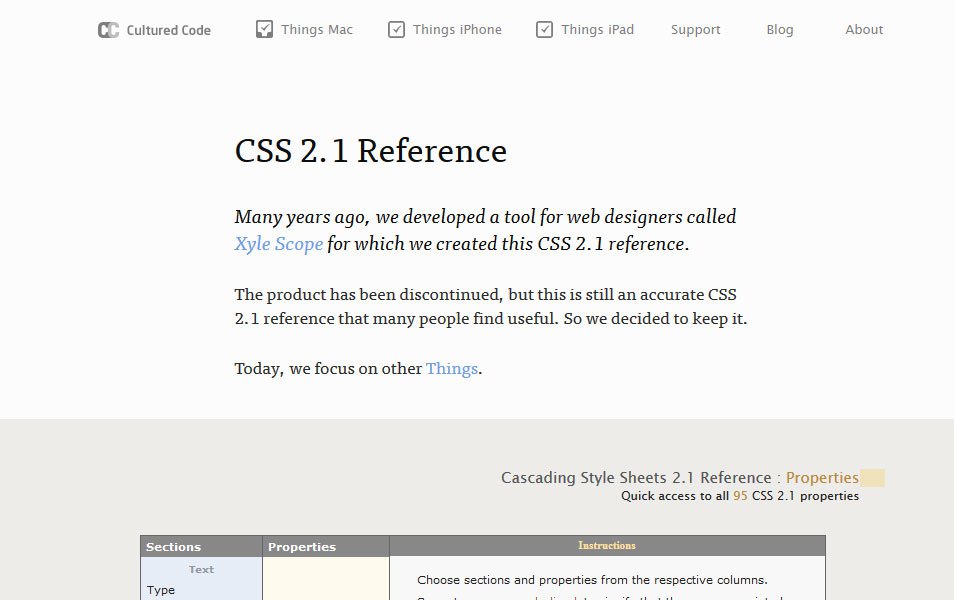Select the Type entry under Text
The image size is (954, 600).
point(160,589)
